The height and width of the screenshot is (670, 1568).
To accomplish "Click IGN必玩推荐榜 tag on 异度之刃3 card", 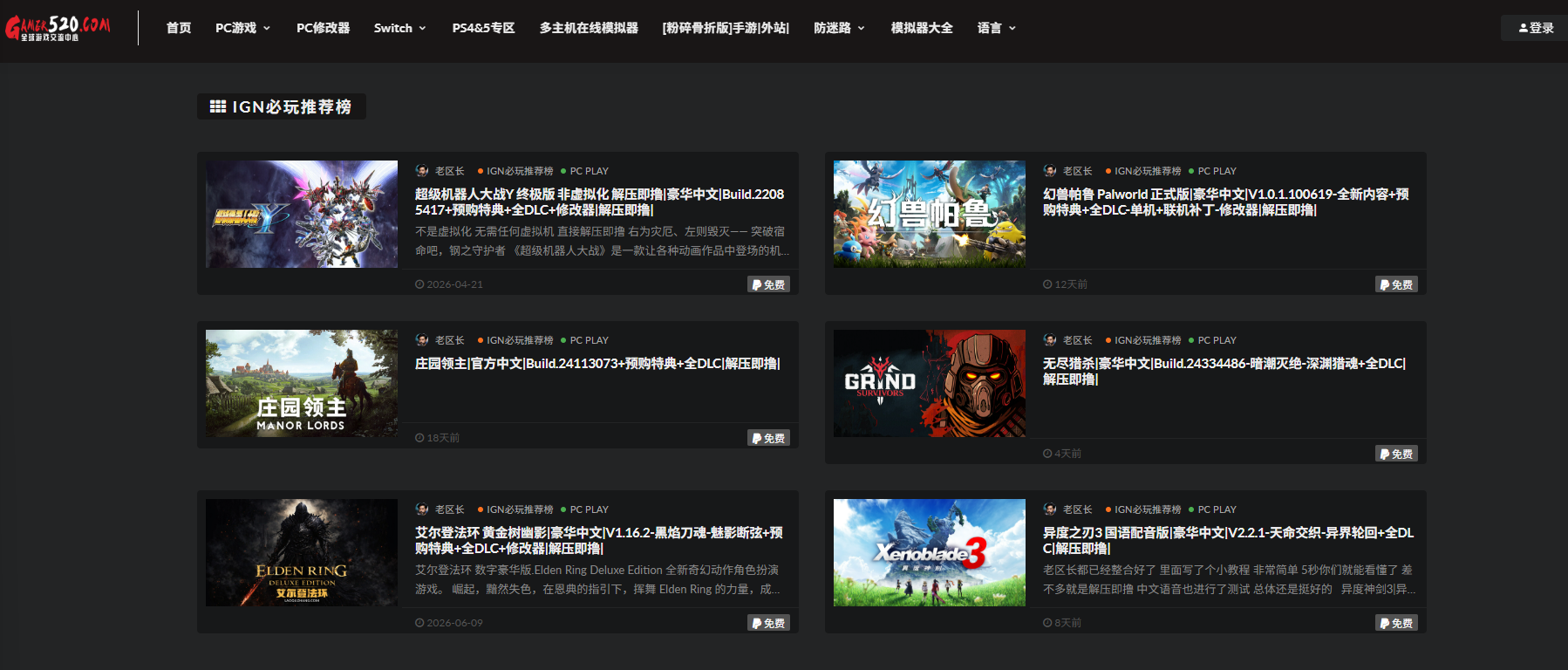I will [x=1143, y=509].
